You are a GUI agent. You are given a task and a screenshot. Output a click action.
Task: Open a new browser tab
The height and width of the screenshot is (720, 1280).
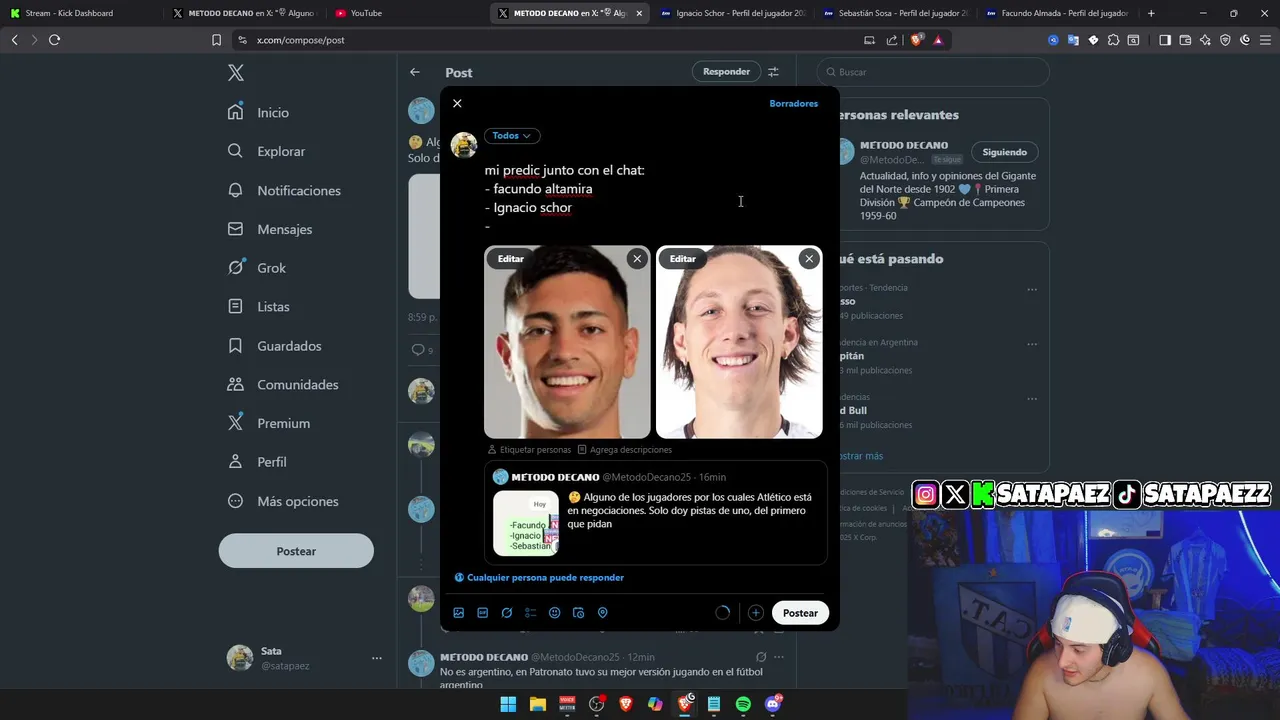click(1151, 13)
